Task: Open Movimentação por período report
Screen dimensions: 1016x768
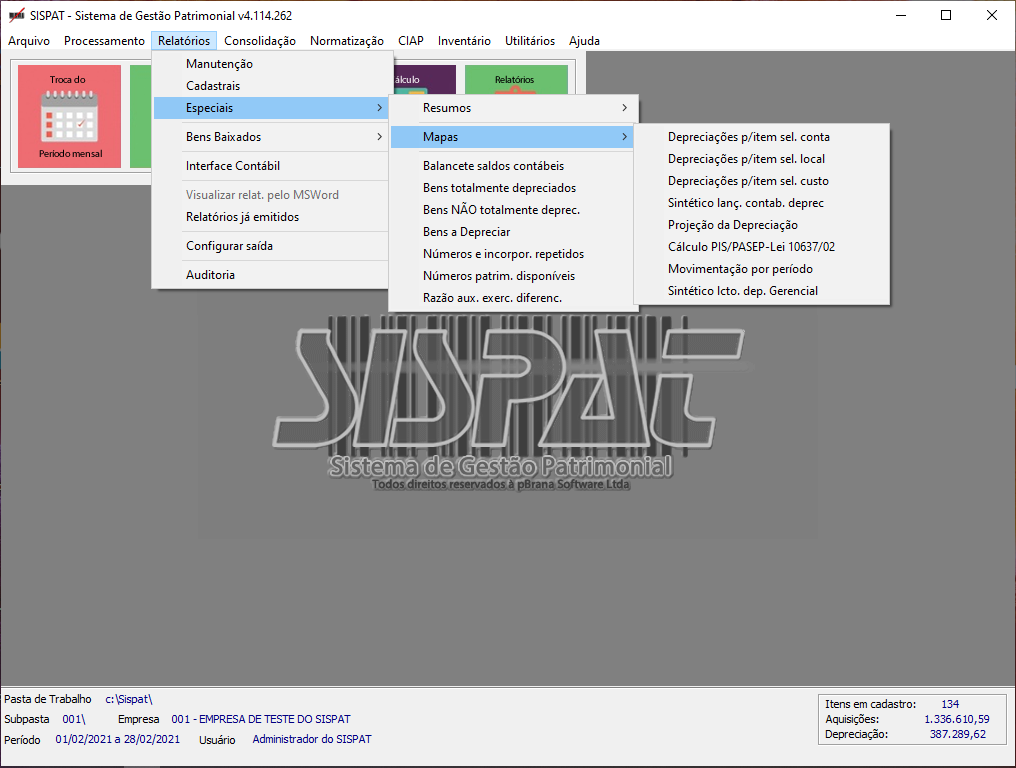Action: (x=740, y=269)
